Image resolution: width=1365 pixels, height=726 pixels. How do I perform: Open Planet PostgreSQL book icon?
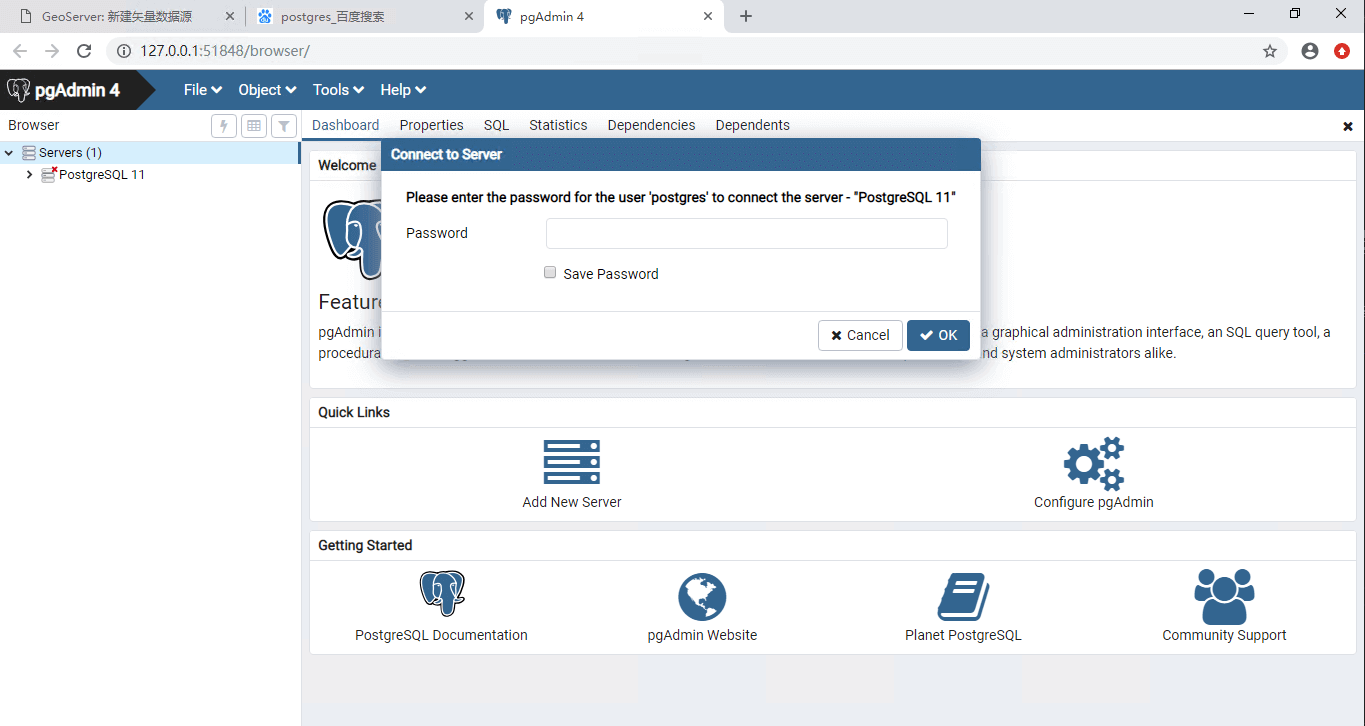[963, 597]
